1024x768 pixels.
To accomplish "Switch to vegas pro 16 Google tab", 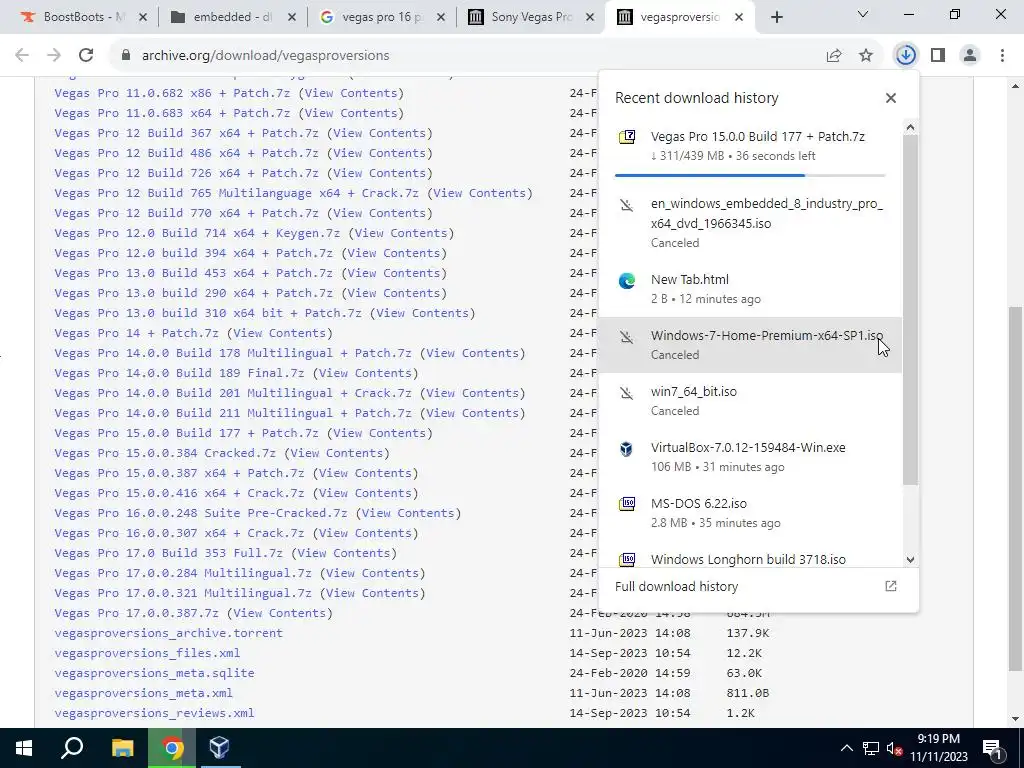I will click(382, 17).
